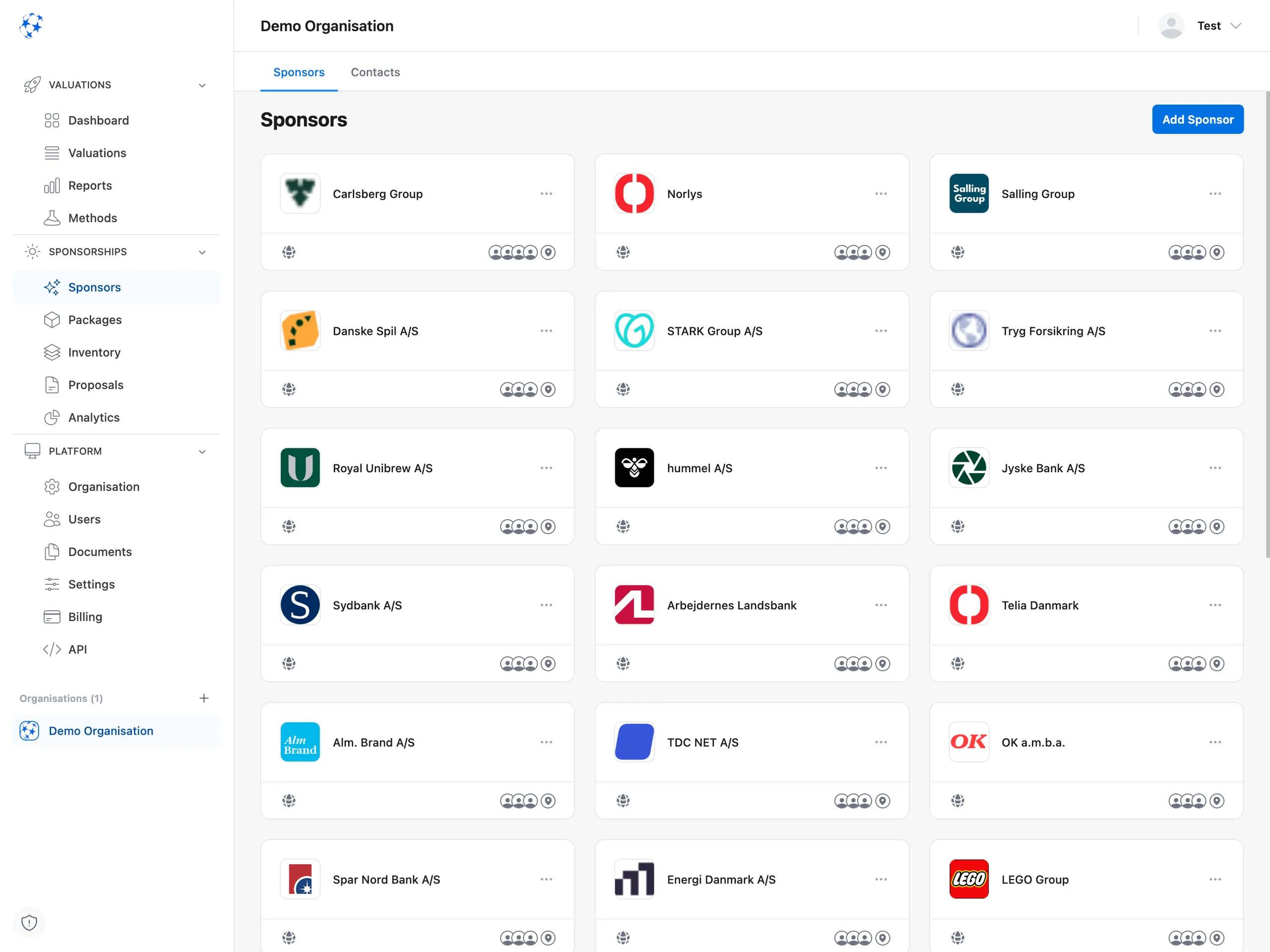Switch to the Contacts tab
Viewport: 1270px width, 952px height.
coord(376,72)
